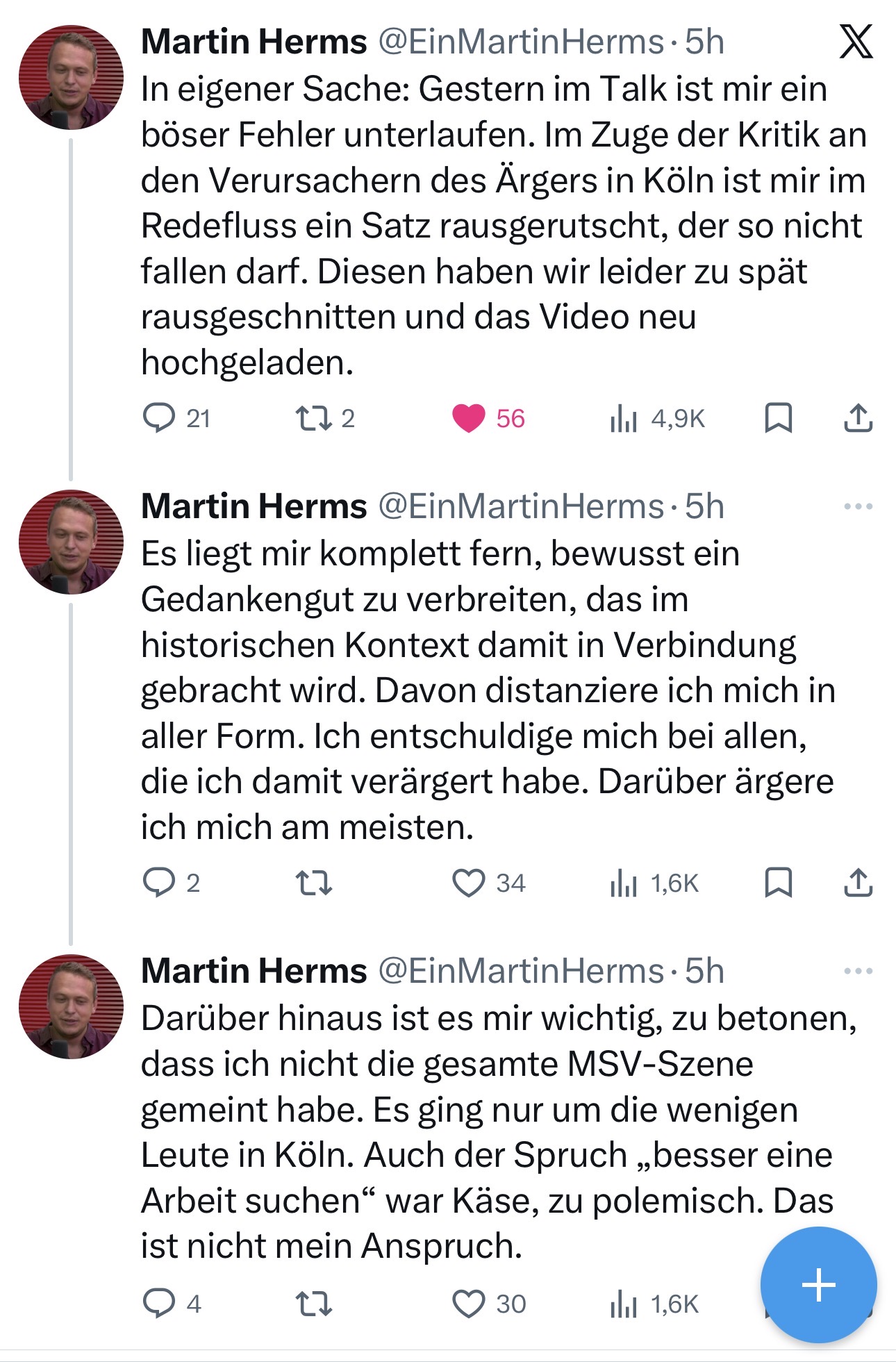
Task: Open more options on the third tweet
Action: tap(858, 971)
